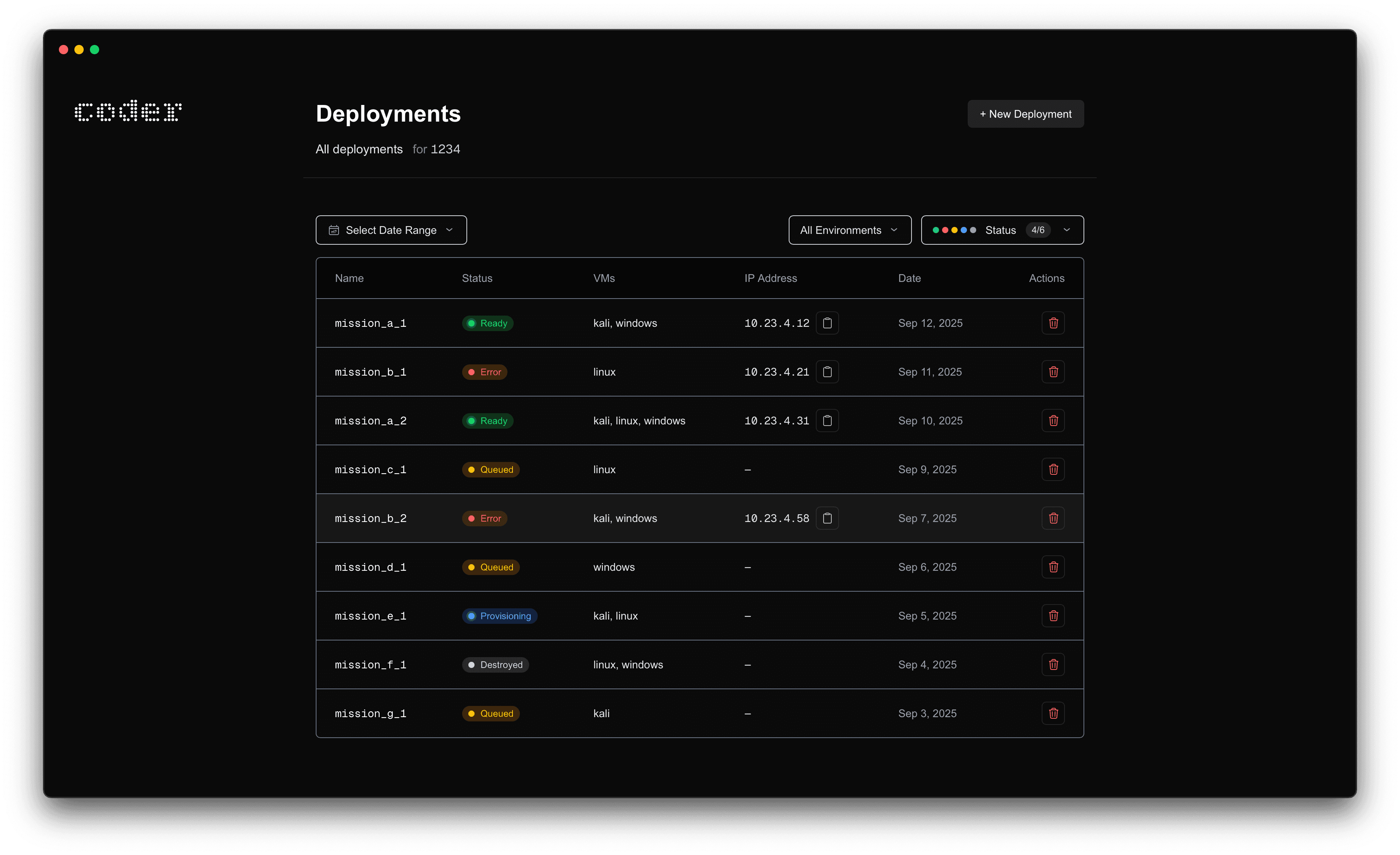
Task: Click copy icon beside 10.23.4.58
Action: click(827, 518)
